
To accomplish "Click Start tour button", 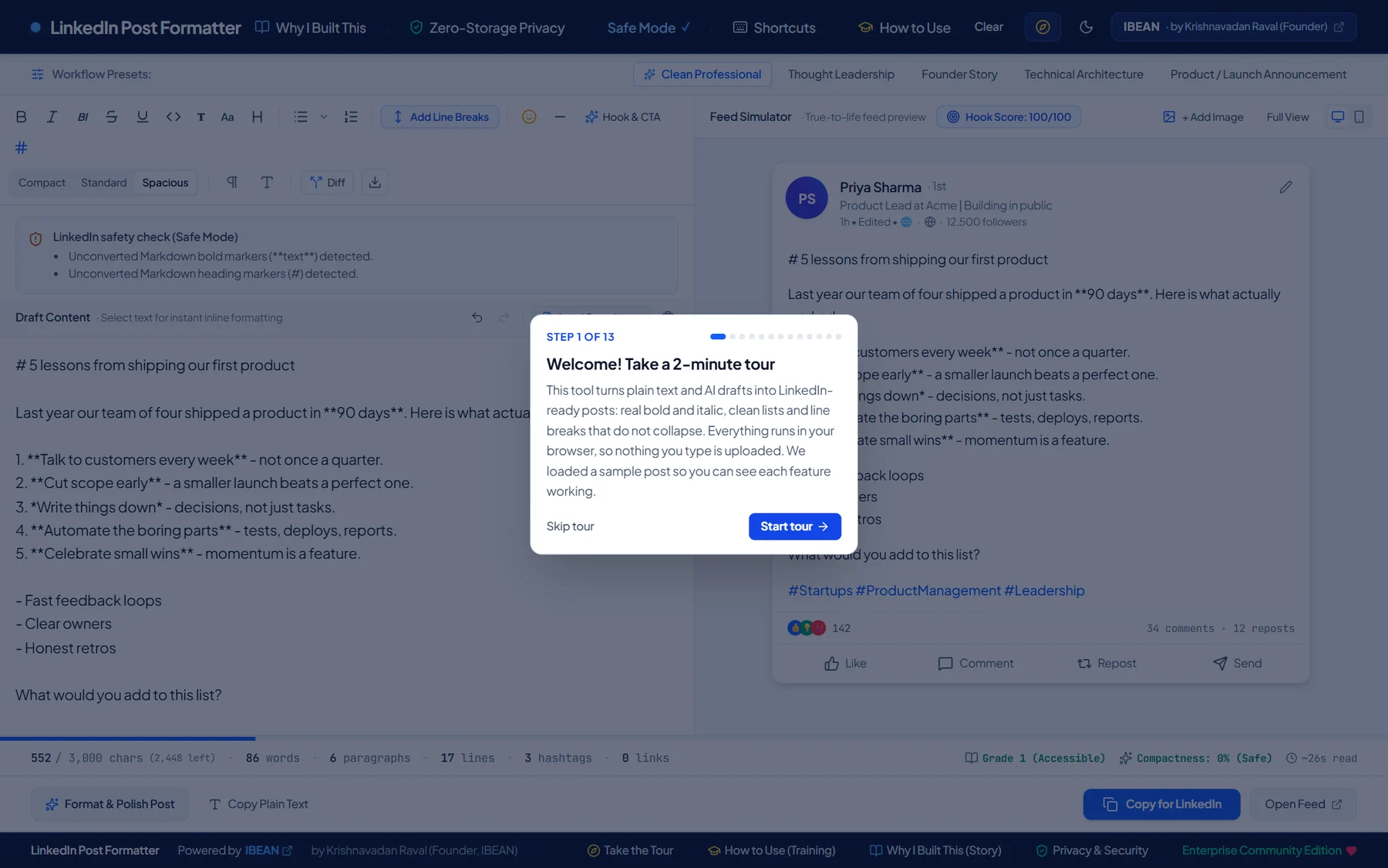I will point(794,527).
